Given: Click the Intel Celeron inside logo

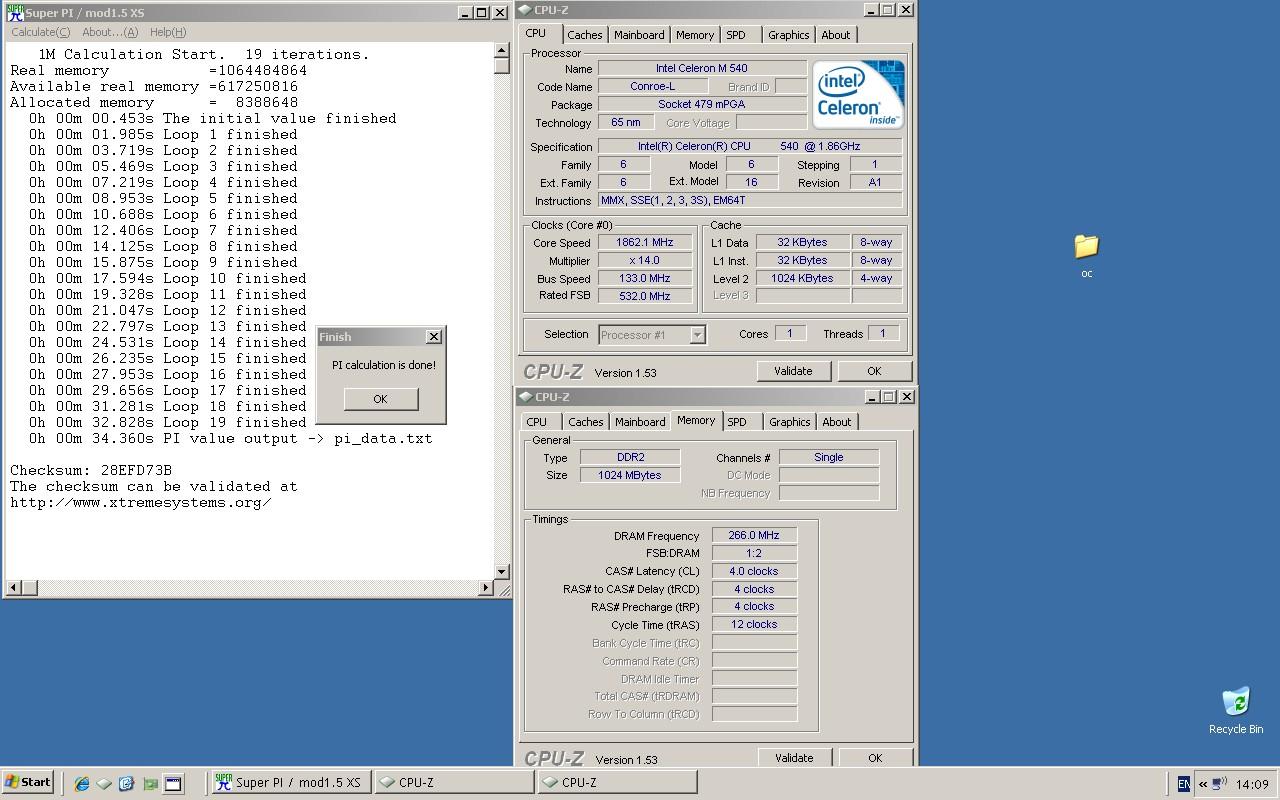Looking at the screenshot, I should tap(859, 94).
